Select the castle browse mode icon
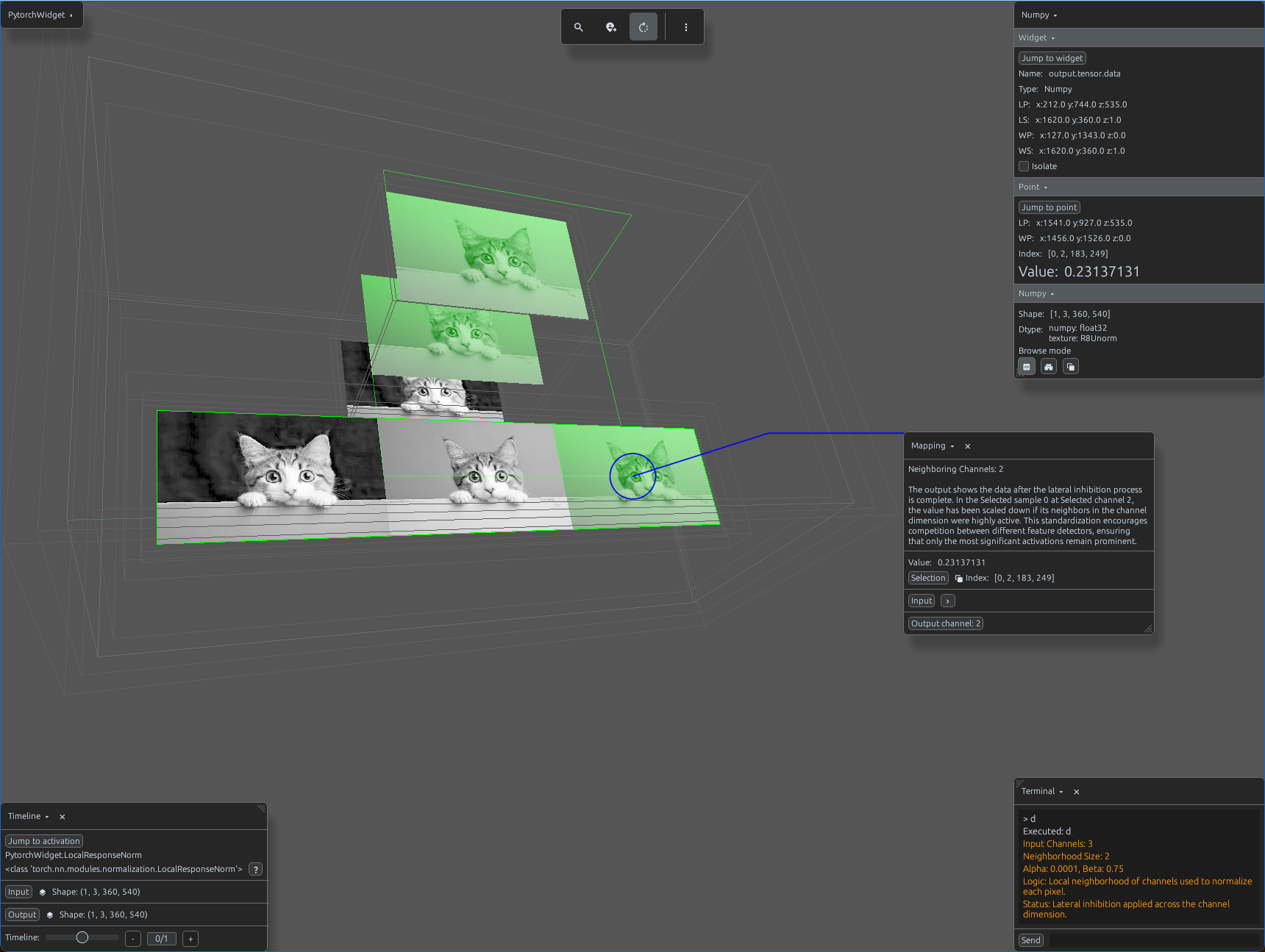 click(1049, 367)
